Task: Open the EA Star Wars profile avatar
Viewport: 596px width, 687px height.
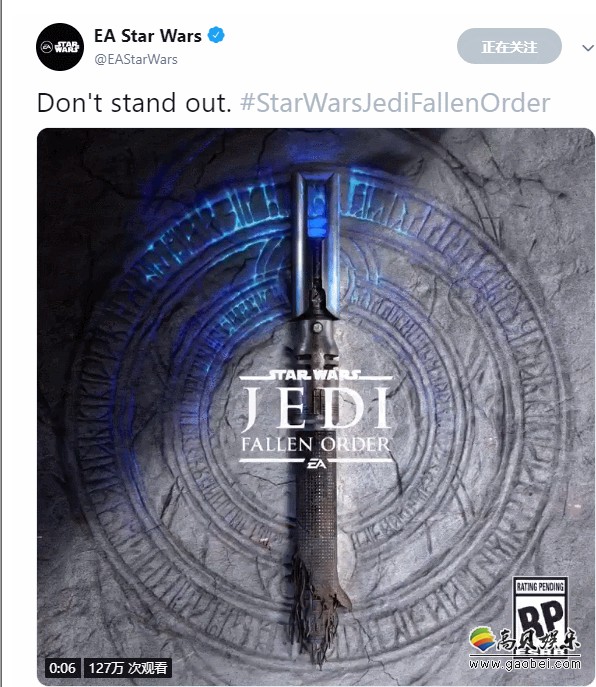Action: point(60,47)
